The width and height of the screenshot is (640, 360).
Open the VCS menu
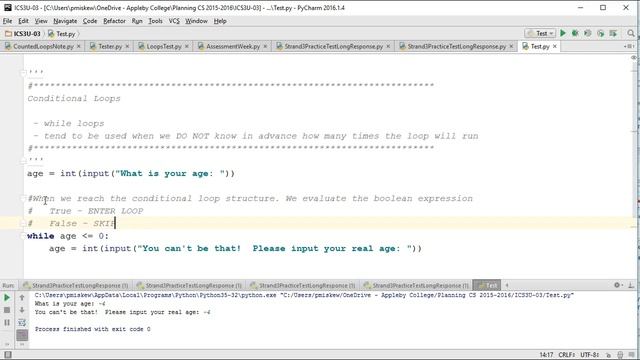point(174,21)
